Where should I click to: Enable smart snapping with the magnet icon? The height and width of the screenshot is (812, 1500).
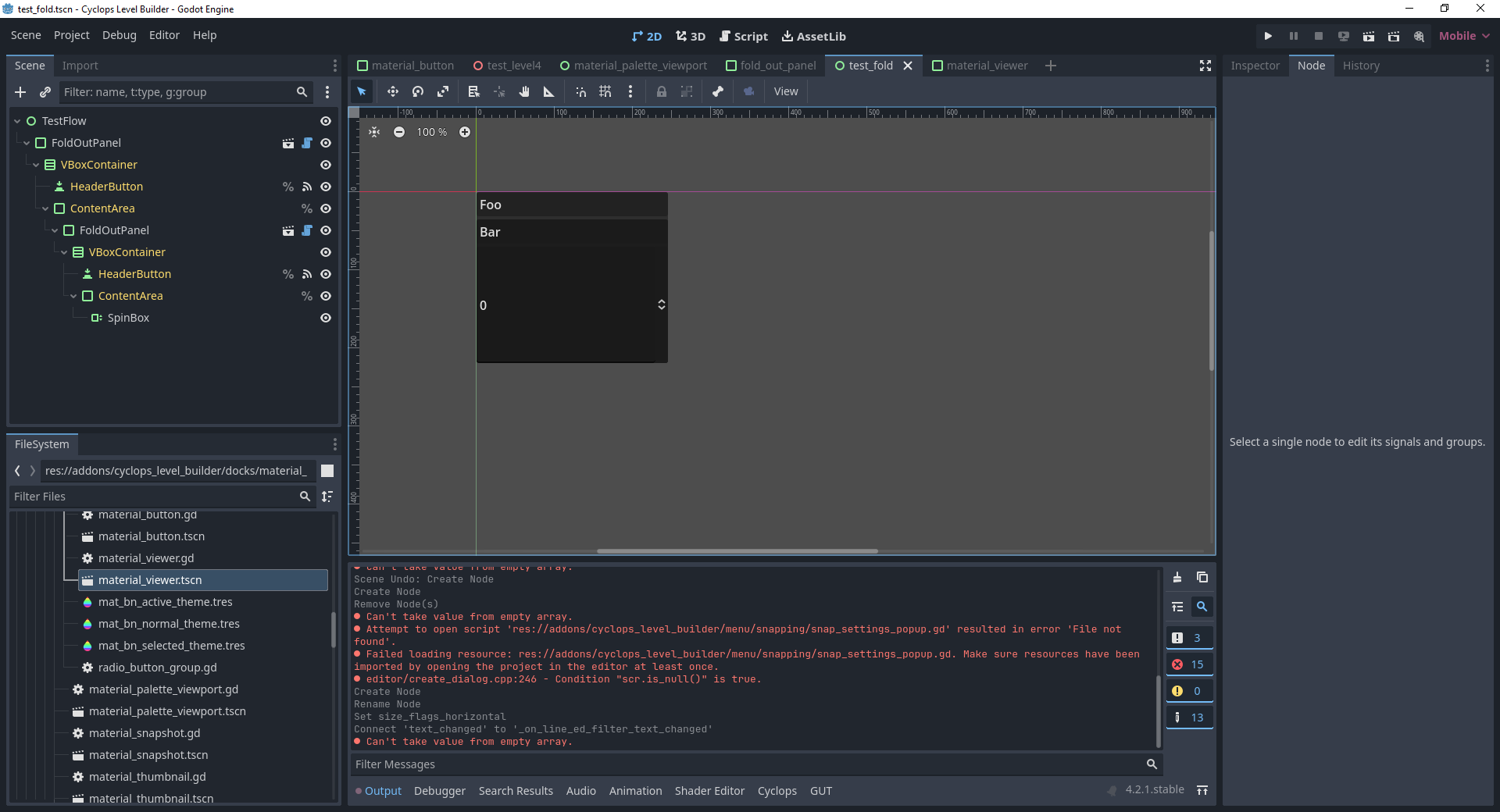coord(580,91)
